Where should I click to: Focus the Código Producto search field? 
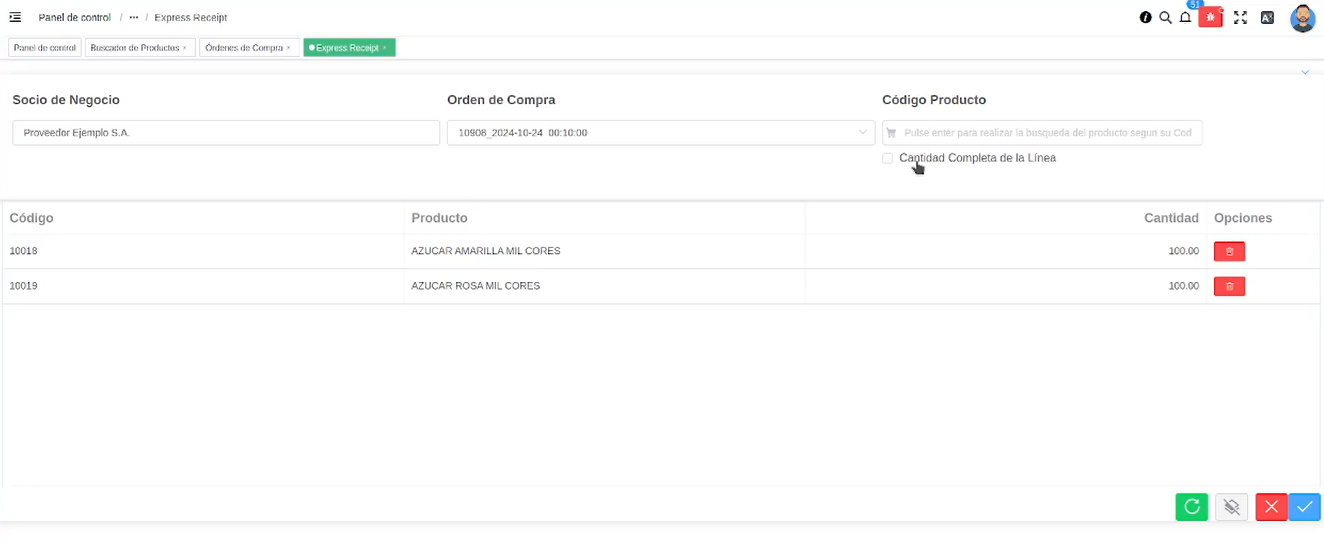(x=1045, y=133)
